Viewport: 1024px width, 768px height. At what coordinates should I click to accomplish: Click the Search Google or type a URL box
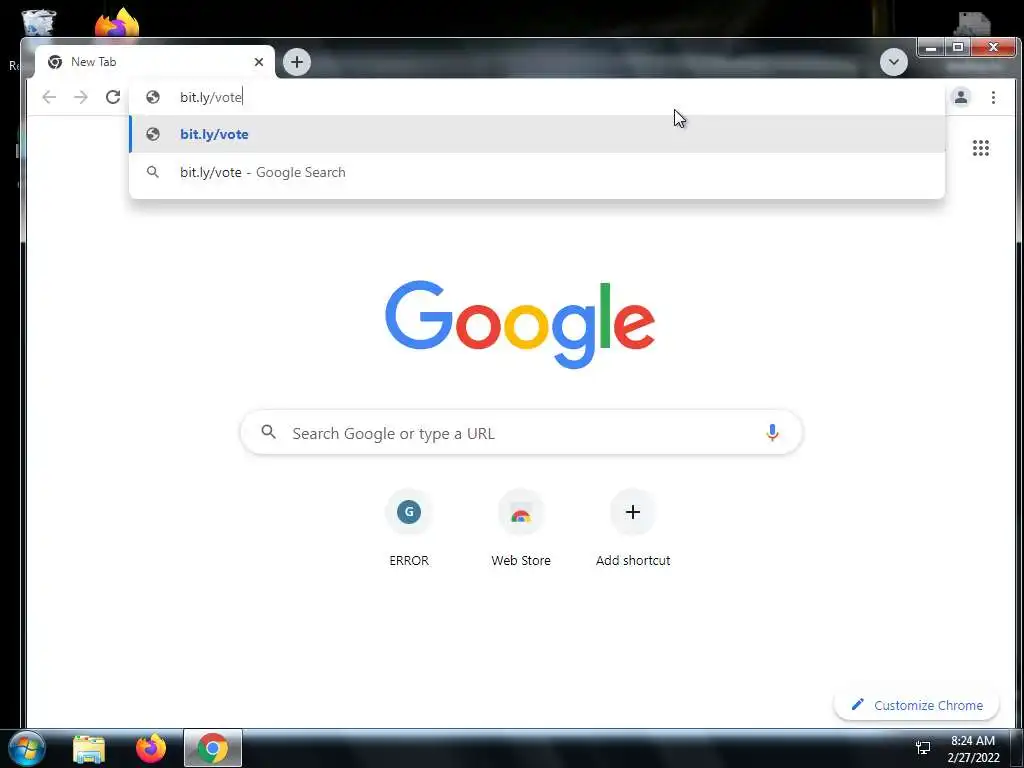pyautogui.click(x=521, y=432)
